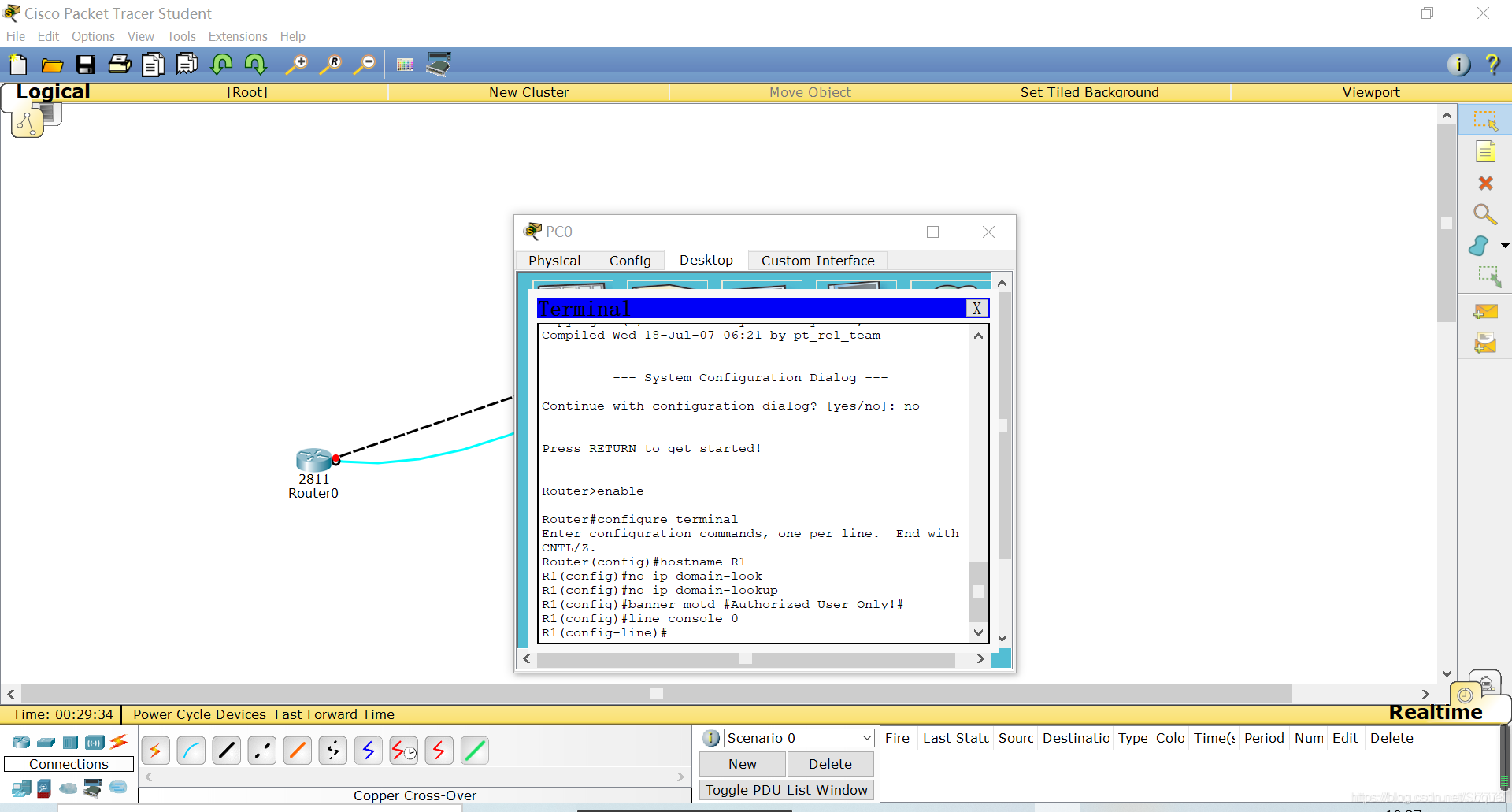Print using the printer toolbar icon
1512x812 pixels.
[x=120, y=65]
